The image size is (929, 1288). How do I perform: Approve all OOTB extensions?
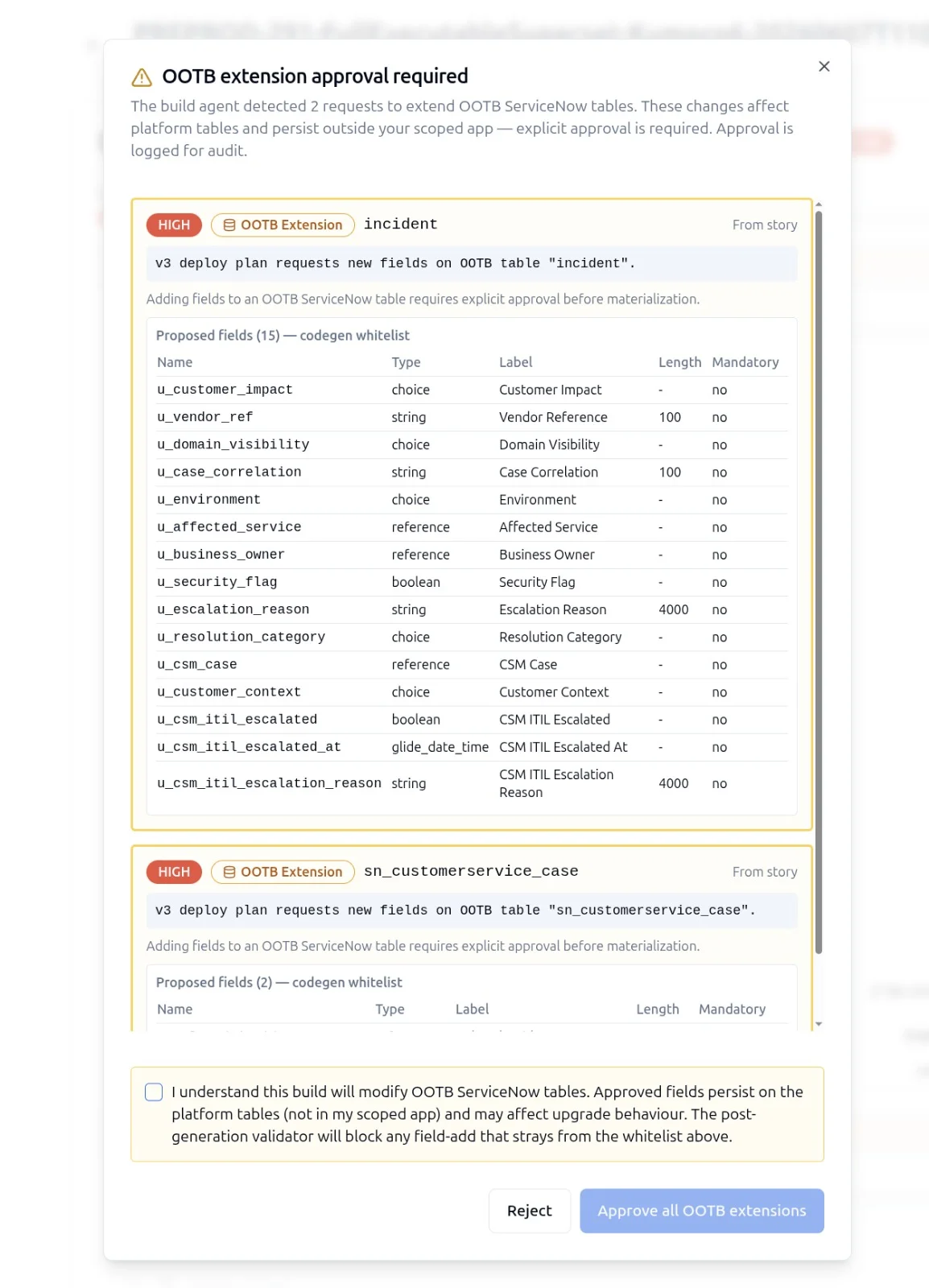coord(701,1210)
